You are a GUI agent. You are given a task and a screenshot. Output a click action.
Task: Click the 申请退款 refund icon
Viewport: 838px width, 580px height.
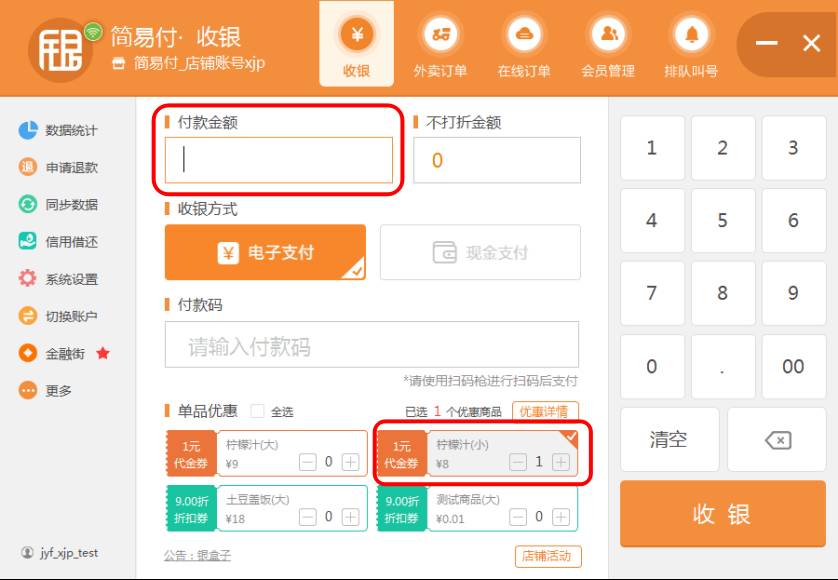pos(28,167)
